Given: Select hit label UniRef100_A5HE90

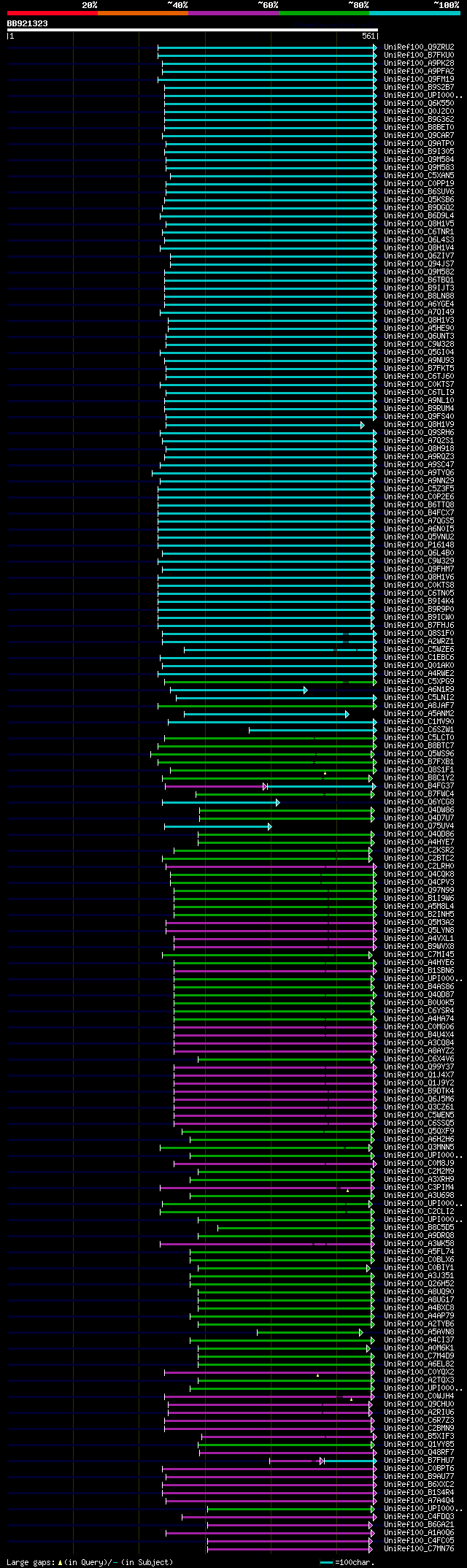Looking at the screenshot, I should [x=419, y=328].
